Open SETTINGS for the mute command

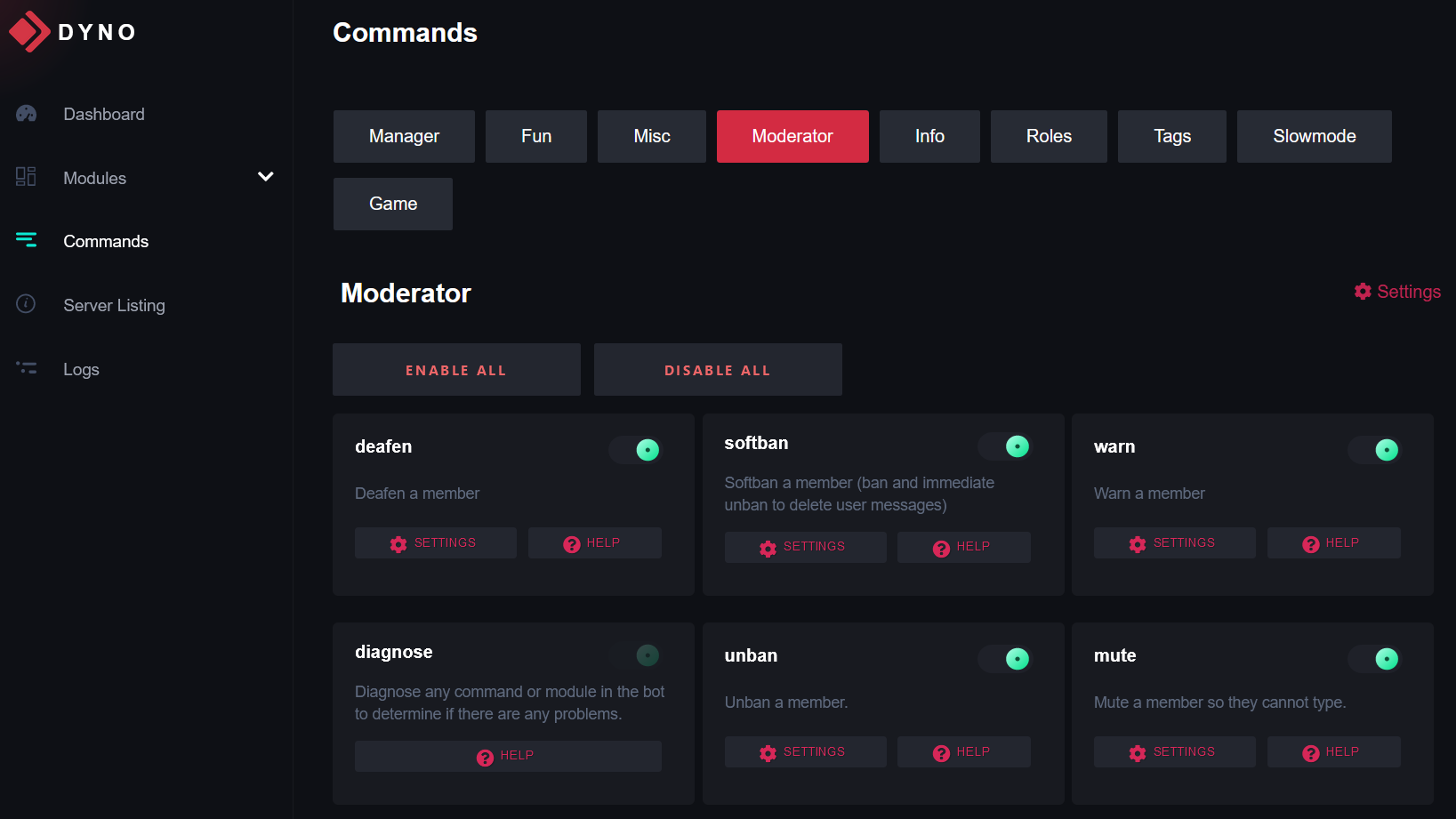[x=1174, y=751]
